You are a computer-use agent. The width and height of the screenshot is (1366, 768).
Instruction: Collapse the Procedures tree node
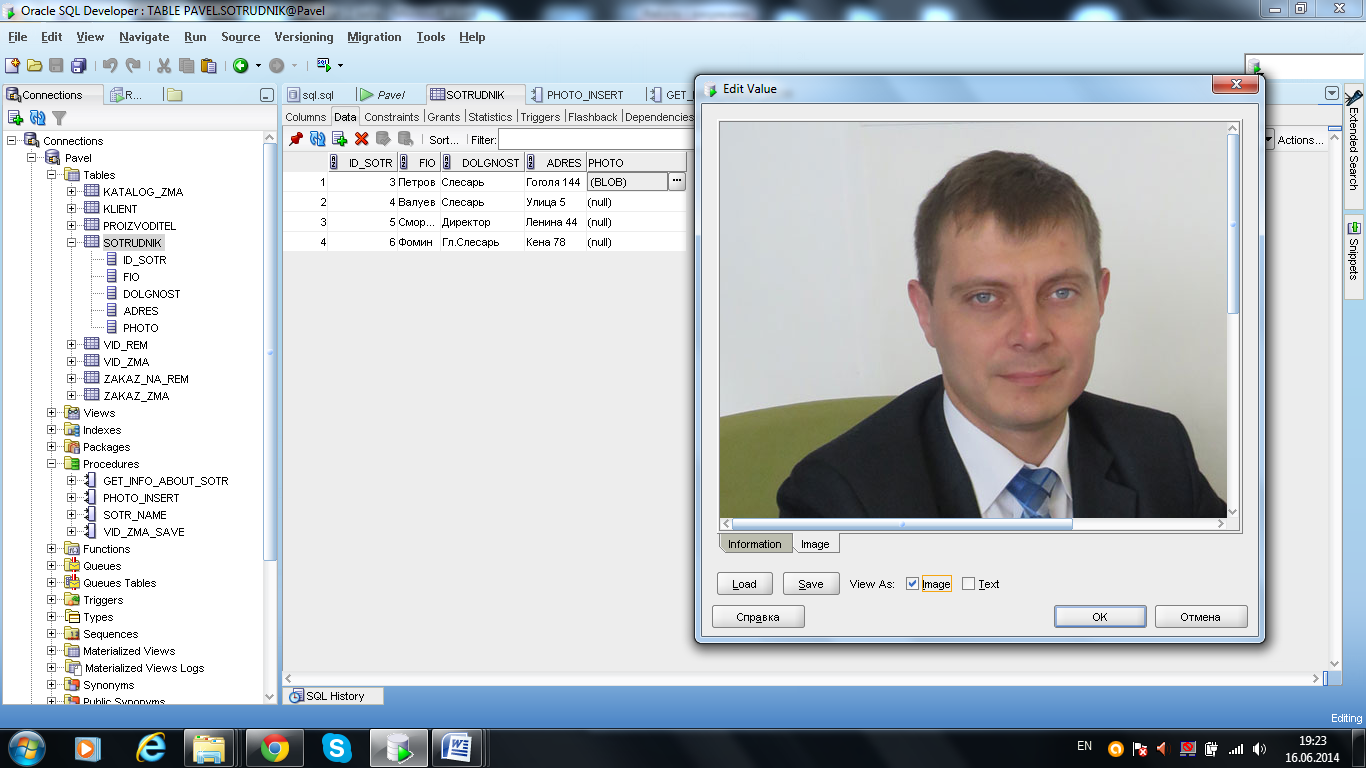[52, 464]
